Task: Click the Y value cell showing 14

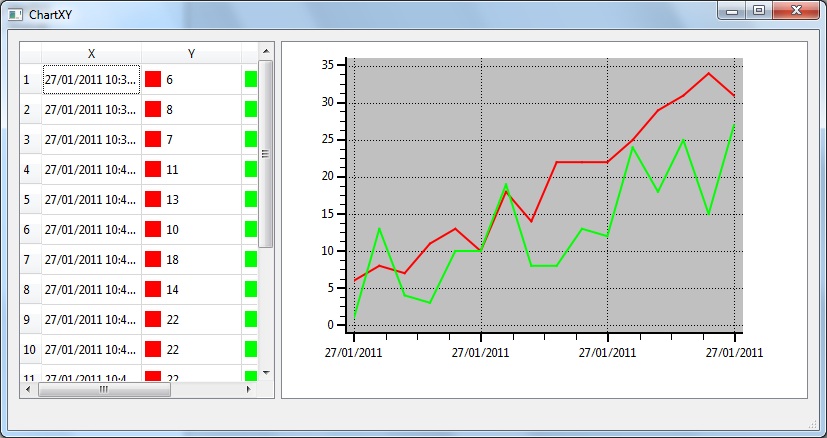Action: (191, 289)
